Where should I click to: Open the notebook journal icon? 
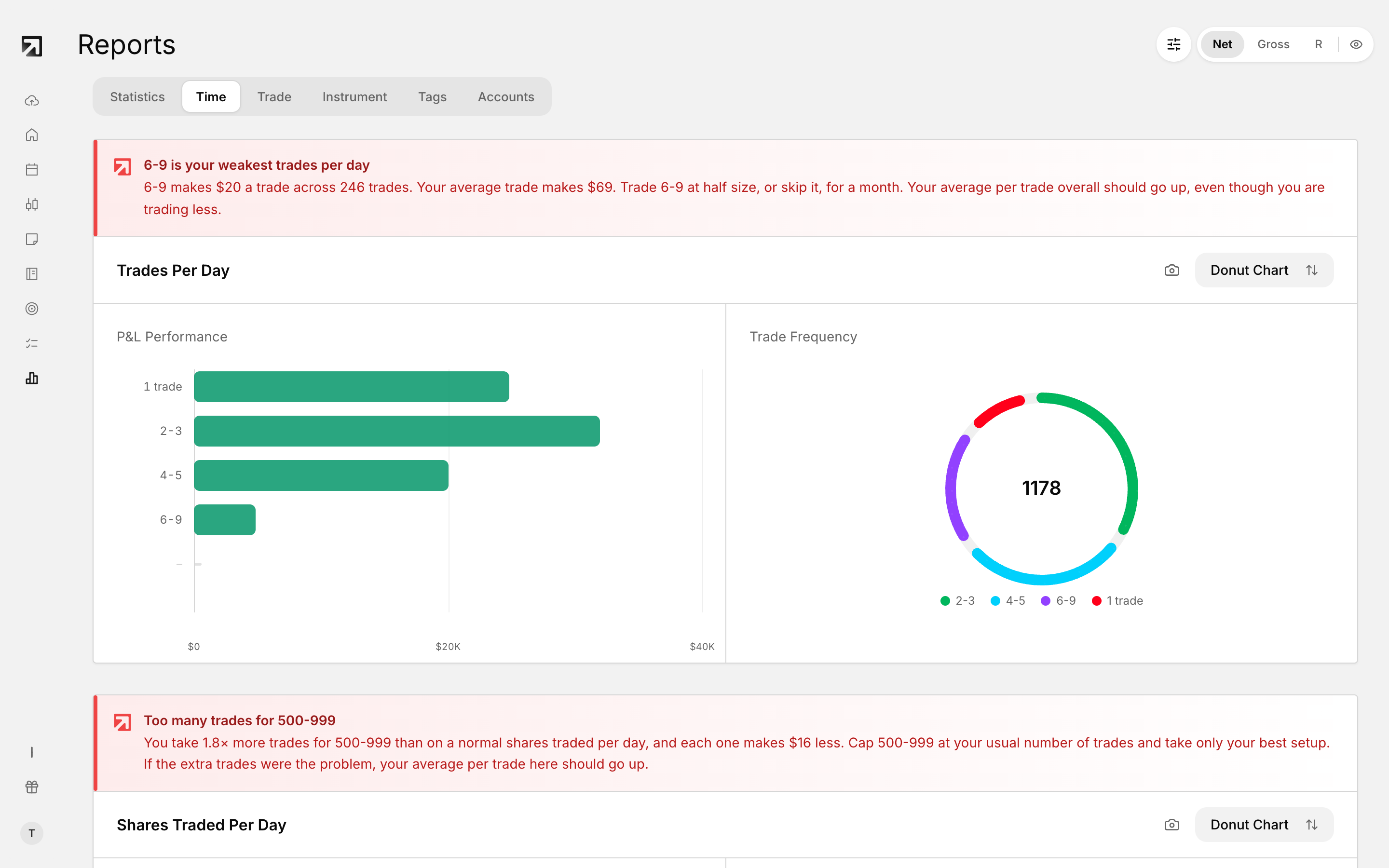[x=31, y=274]
